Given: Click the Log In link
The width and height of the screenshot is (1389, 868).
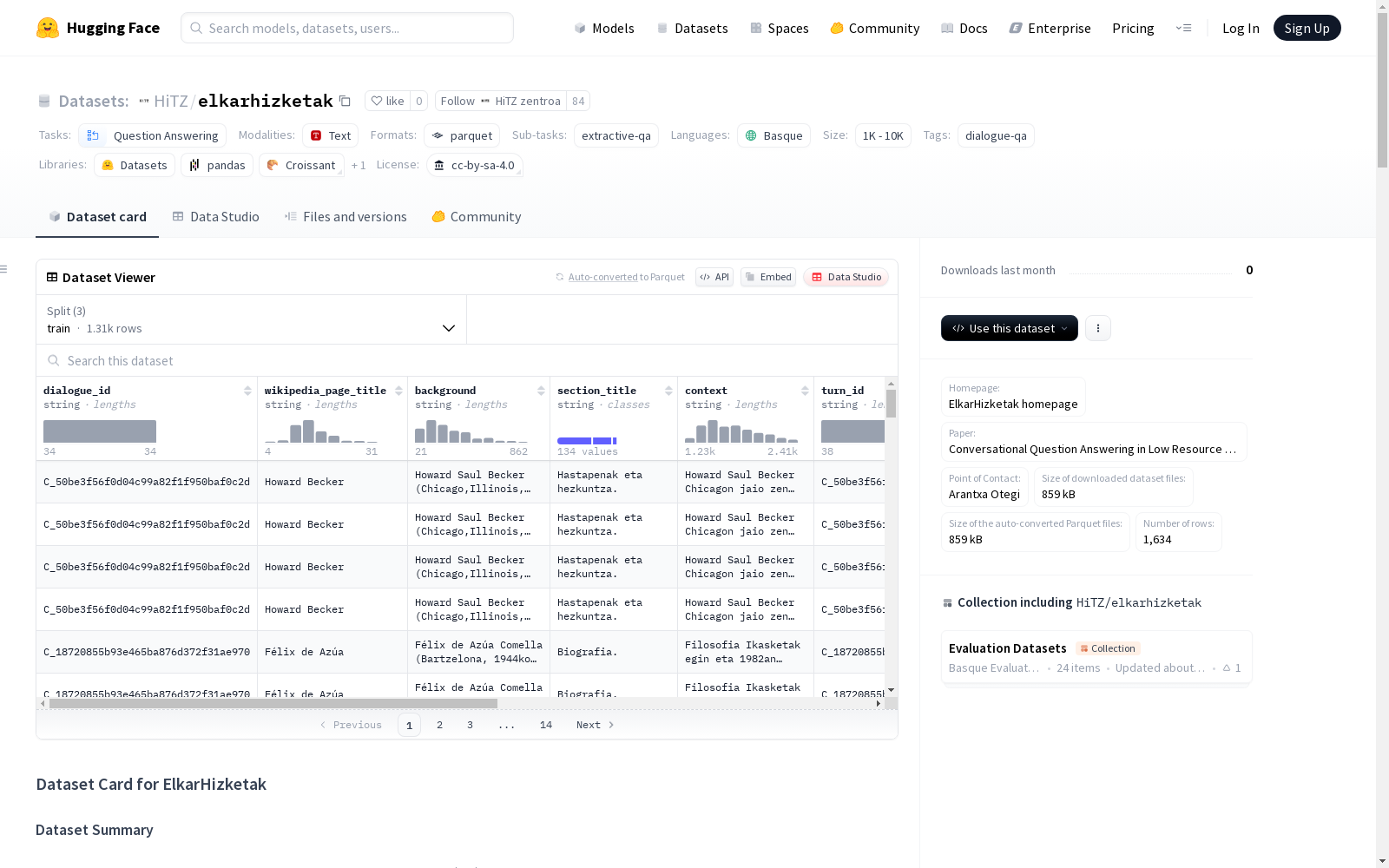Looking at the screenshot, I should (x=1241, y=28).
